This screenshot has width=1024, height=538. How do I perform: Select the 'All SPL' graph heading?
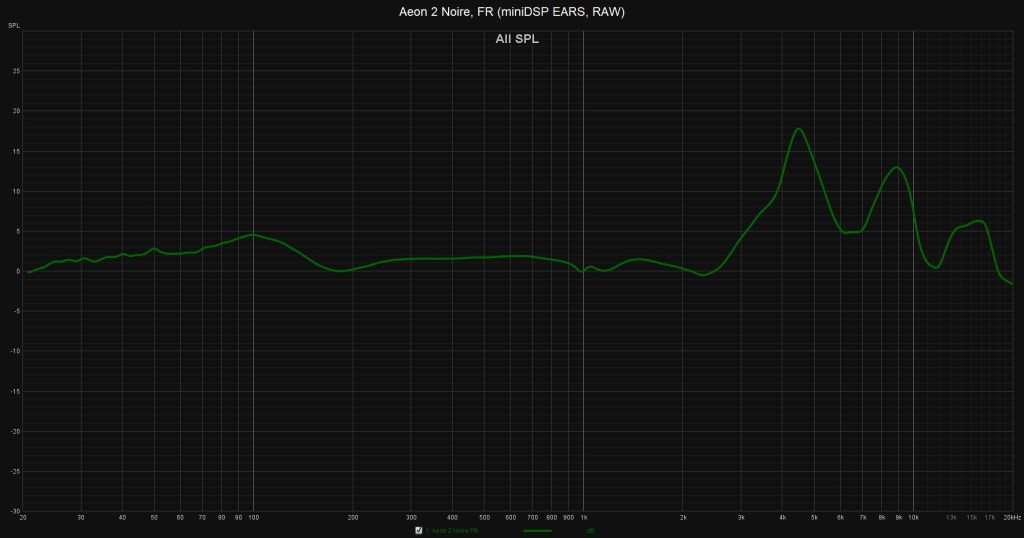pos(517,39)
